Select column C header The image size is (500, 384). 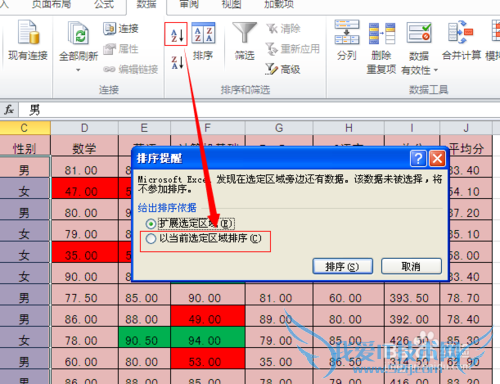(25, 128)
